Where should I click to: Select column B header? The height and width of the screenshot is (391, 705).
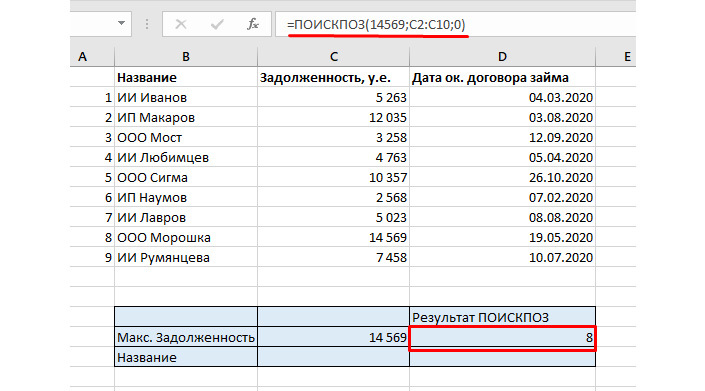tap(186, 57)
